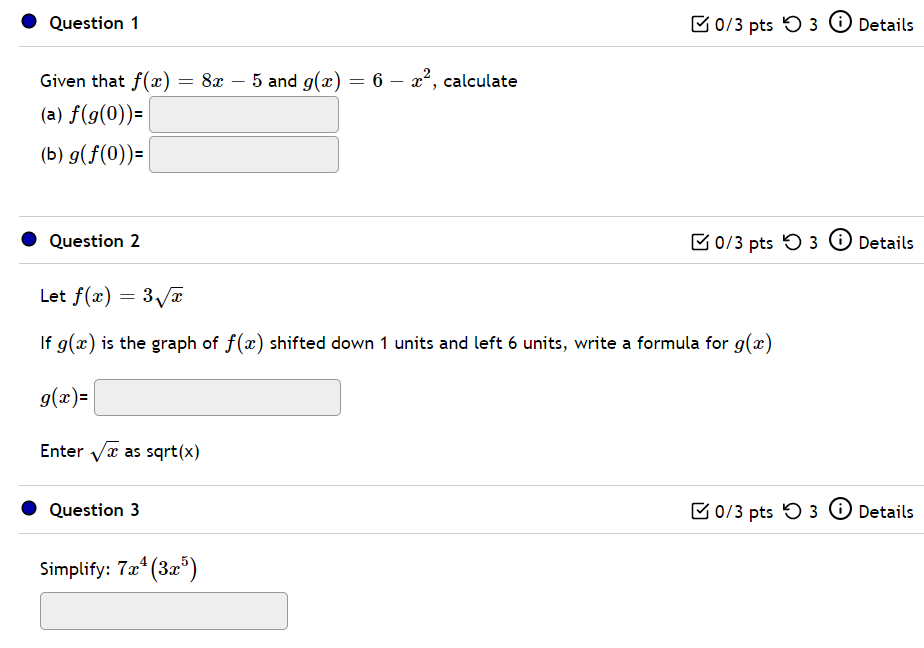Click the info icon for Question 3 details

click(840, 509)
